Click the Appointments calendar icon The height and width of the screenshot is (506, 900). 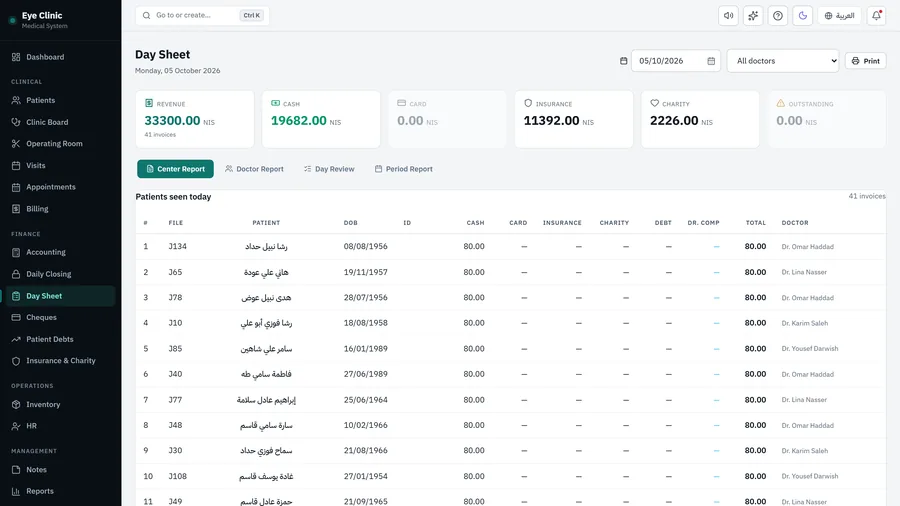(x=16, y=187)
